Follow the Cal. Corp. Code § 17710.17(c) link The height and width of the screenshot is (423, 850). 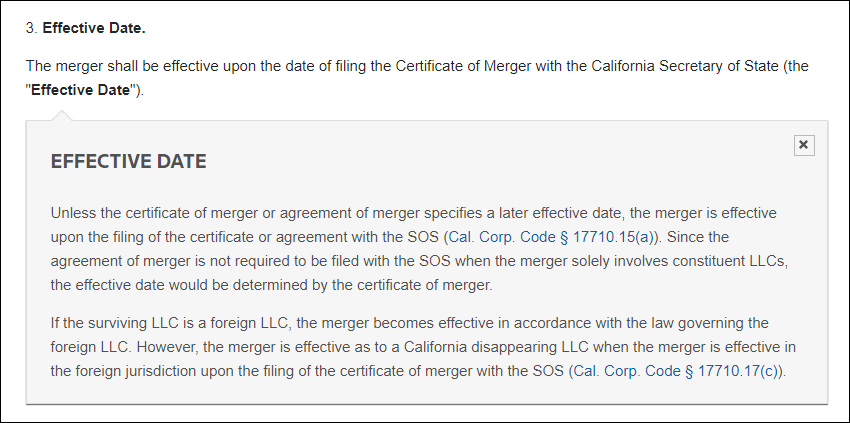(677, 370)
